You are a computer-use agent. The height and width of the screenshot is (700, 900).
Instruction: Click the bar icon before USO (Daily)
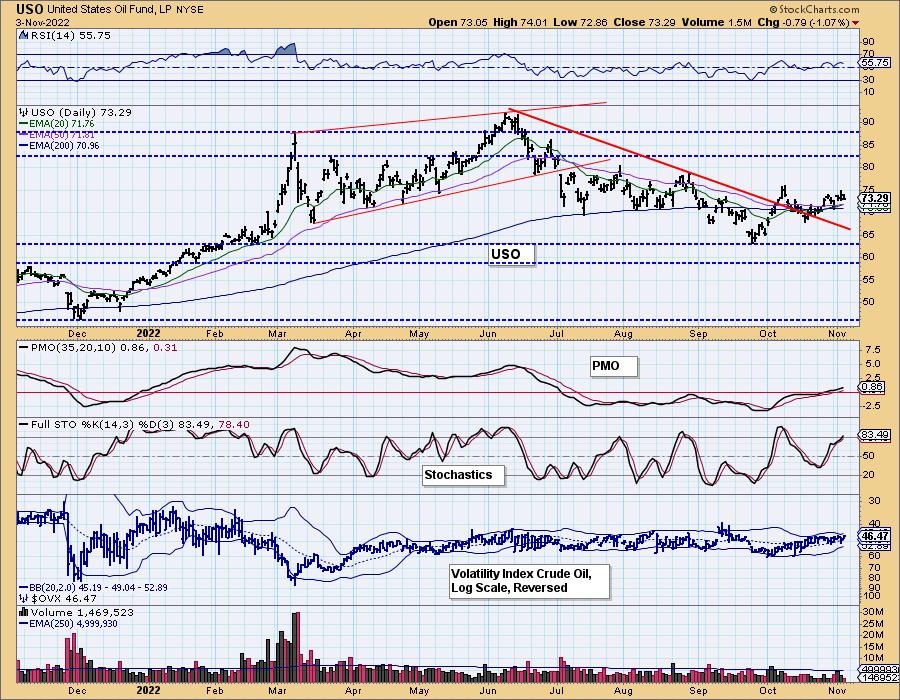24,112
